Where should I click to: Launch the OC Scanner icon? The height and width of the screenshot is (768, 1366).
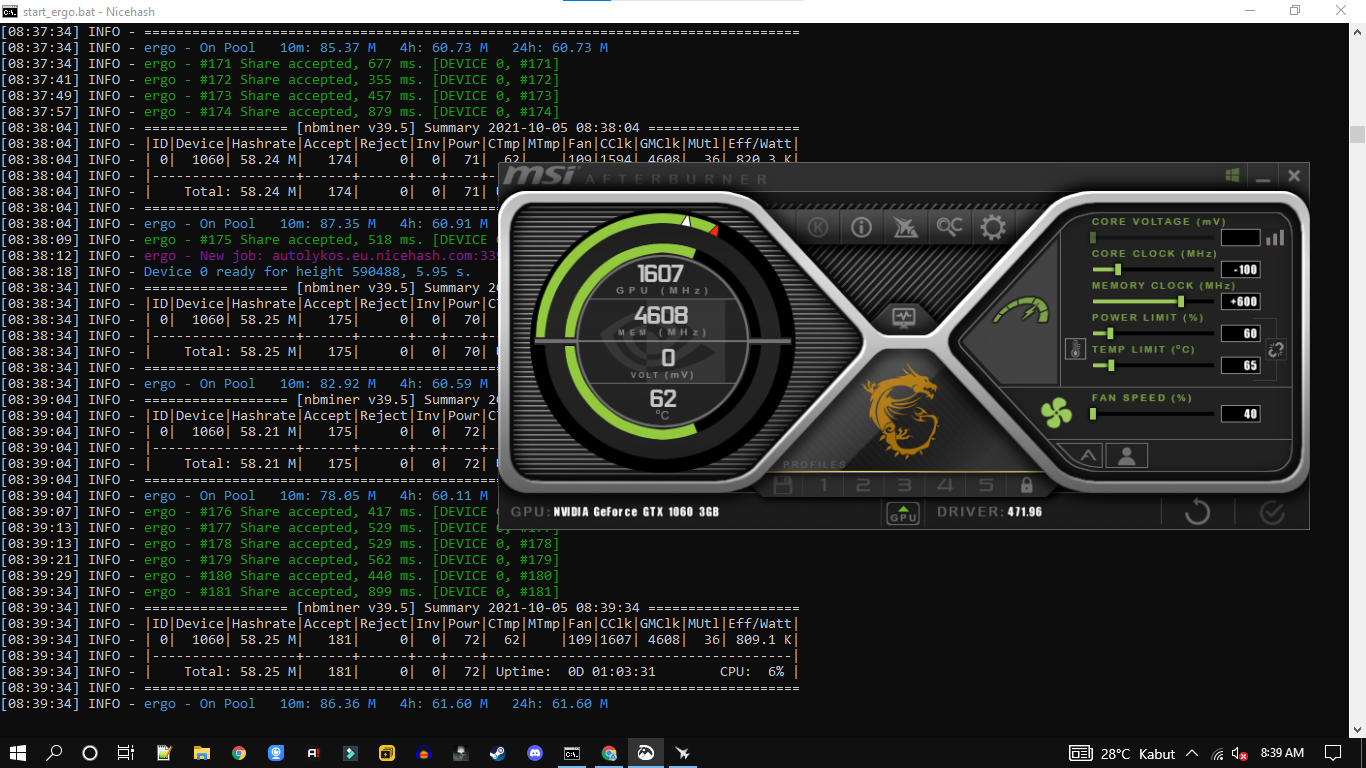[x=949, y=228]
